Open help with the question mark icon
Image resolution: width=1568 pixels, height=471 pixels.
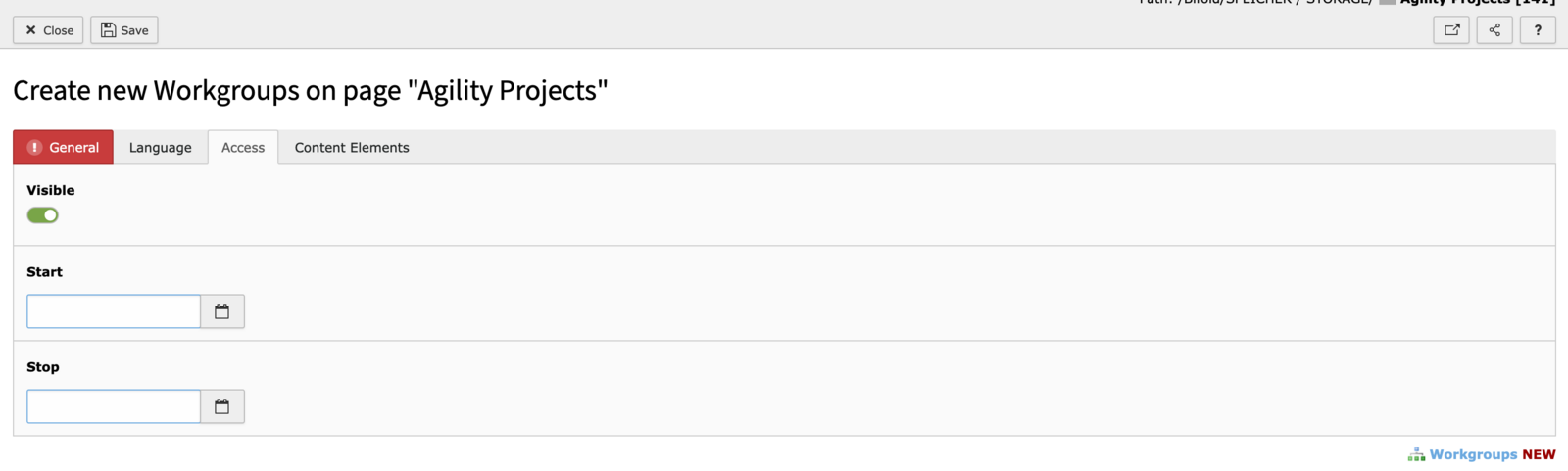point(1538,30)
